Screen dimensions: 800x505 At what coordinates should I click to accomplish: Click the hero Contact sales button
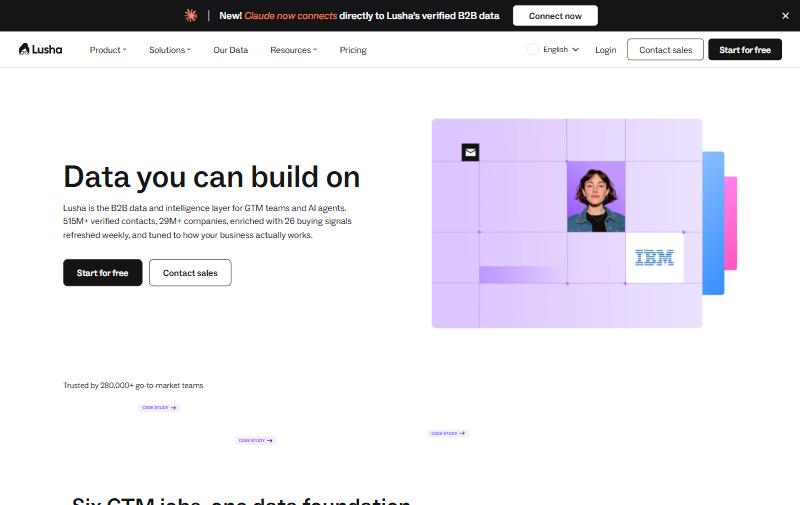[190, 273]
